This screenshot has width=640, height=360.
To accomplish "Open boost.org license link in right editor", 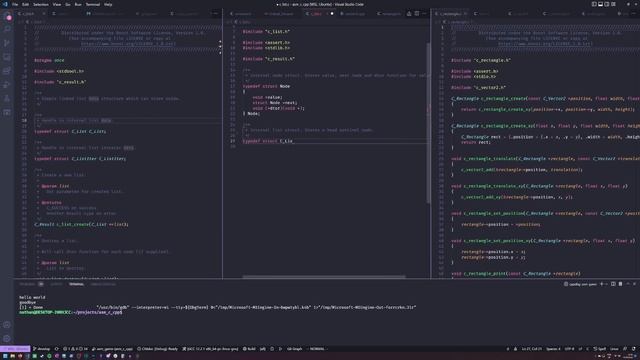I will [x=545, y=44].
